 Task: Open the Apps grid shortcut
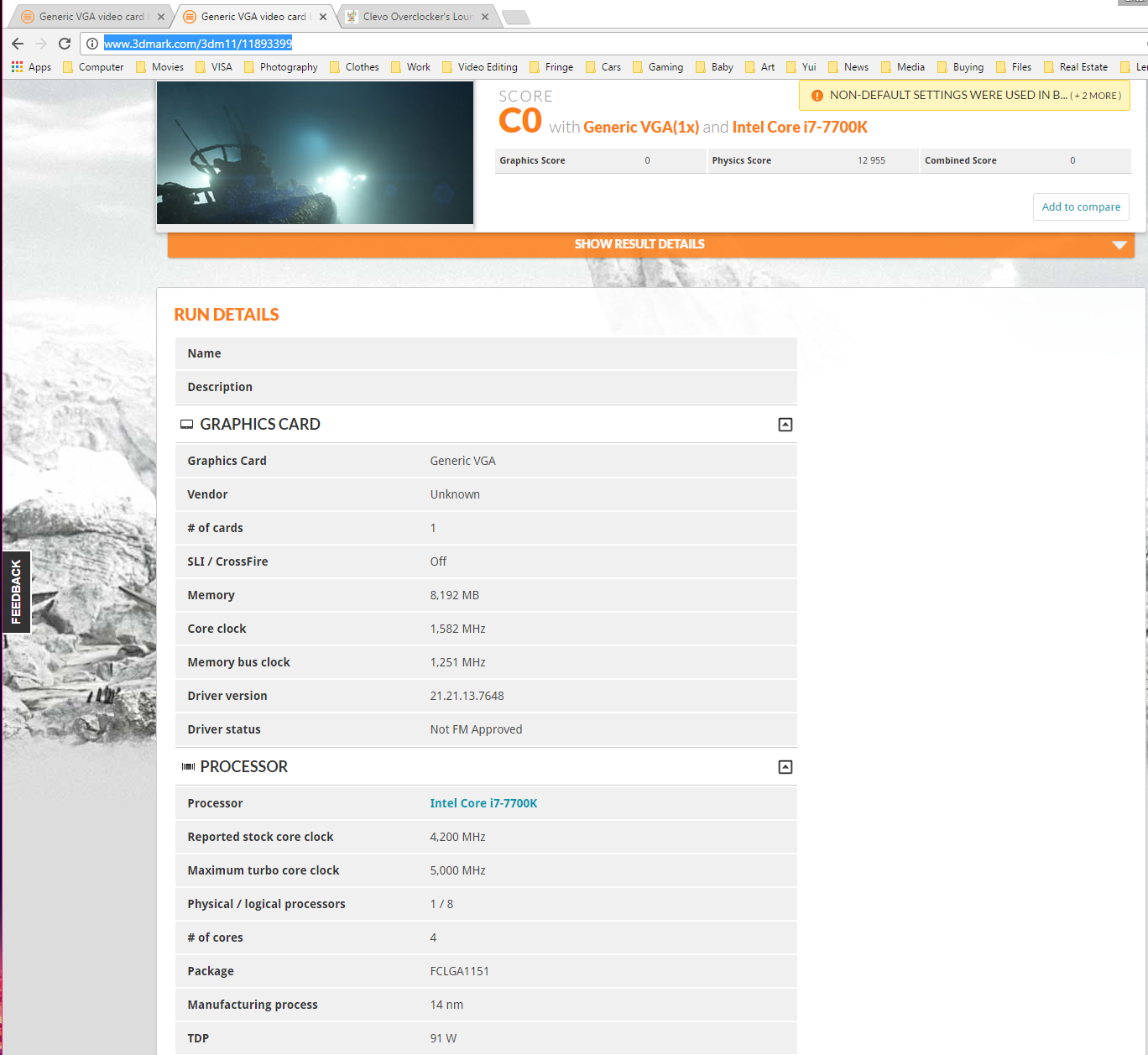pos(31,67)
